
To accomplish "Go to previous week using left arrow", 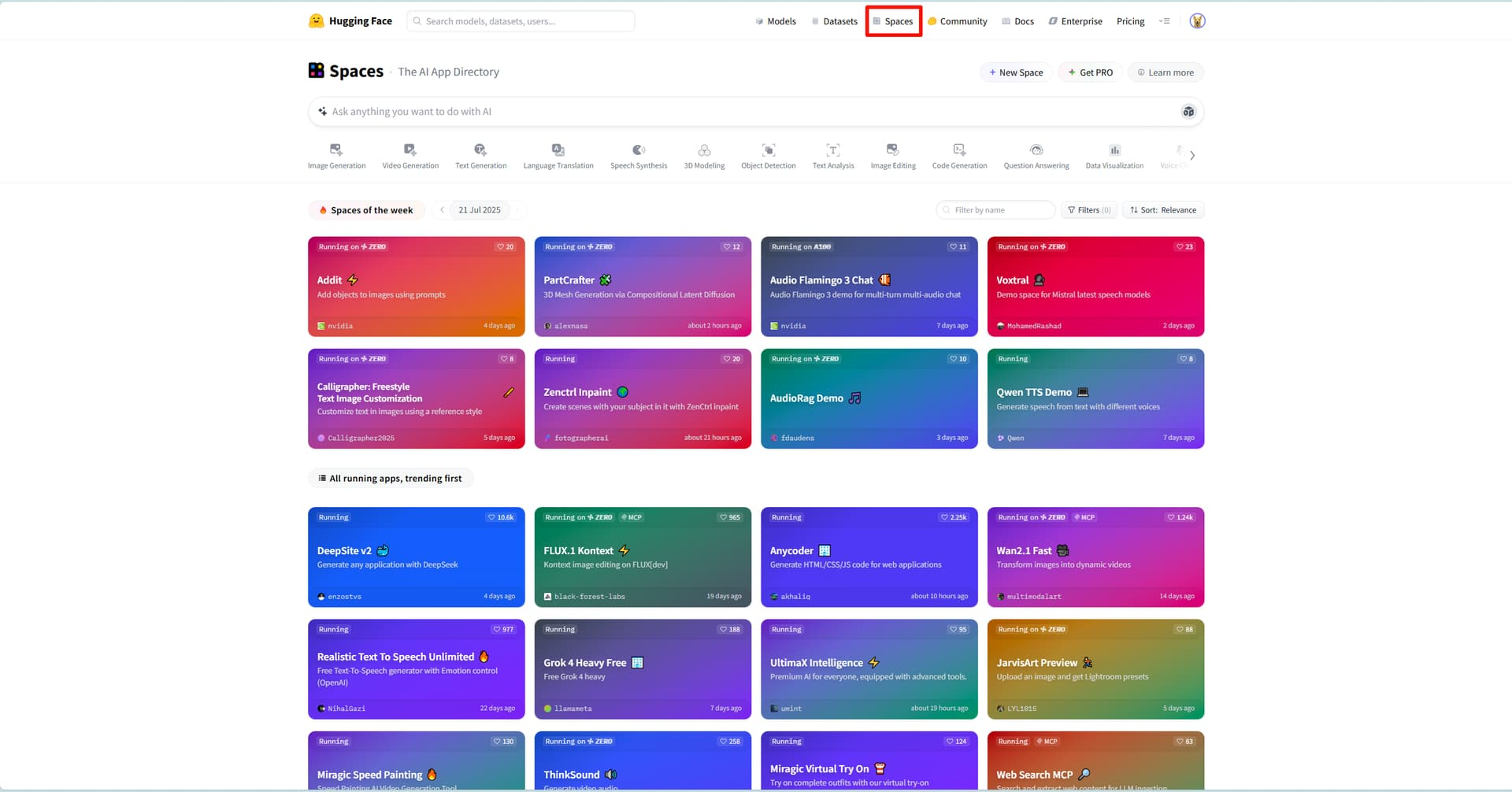I will point(442,210).
